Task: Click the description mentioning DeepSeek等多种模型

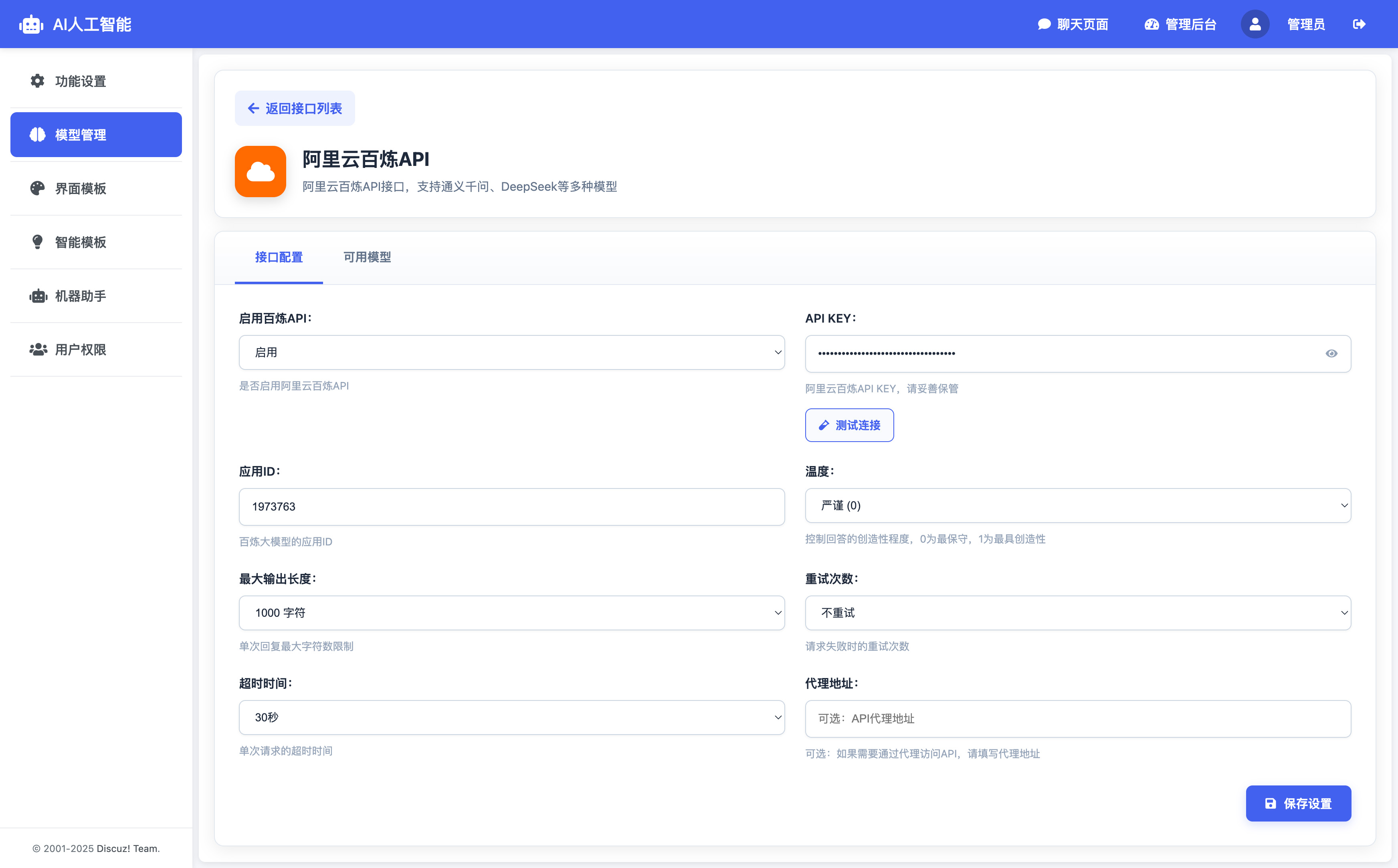Action: tap(460, 186)
